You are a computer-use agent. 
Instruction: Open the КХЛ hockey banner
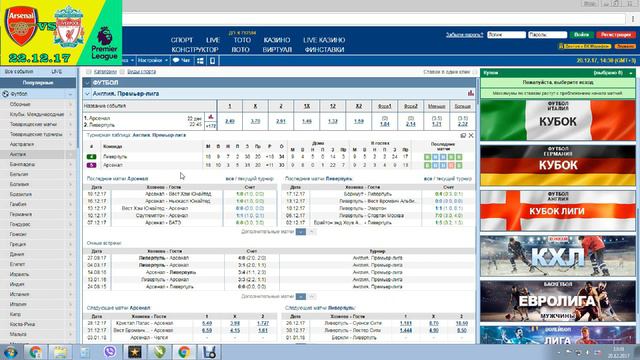(558, 256)
